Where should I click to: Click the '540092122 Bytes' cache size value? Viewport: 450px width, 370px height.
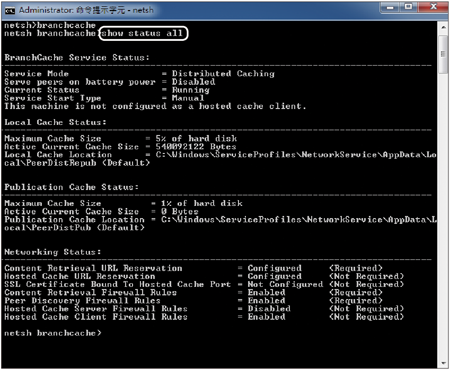coord(196,147)
